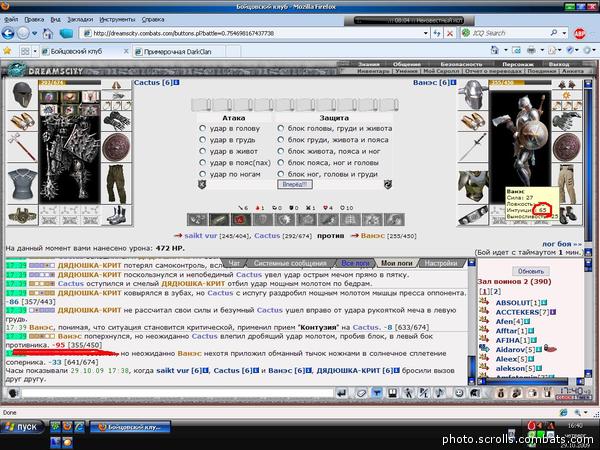Click the 'Обновить' button

[x=531, y=271]
